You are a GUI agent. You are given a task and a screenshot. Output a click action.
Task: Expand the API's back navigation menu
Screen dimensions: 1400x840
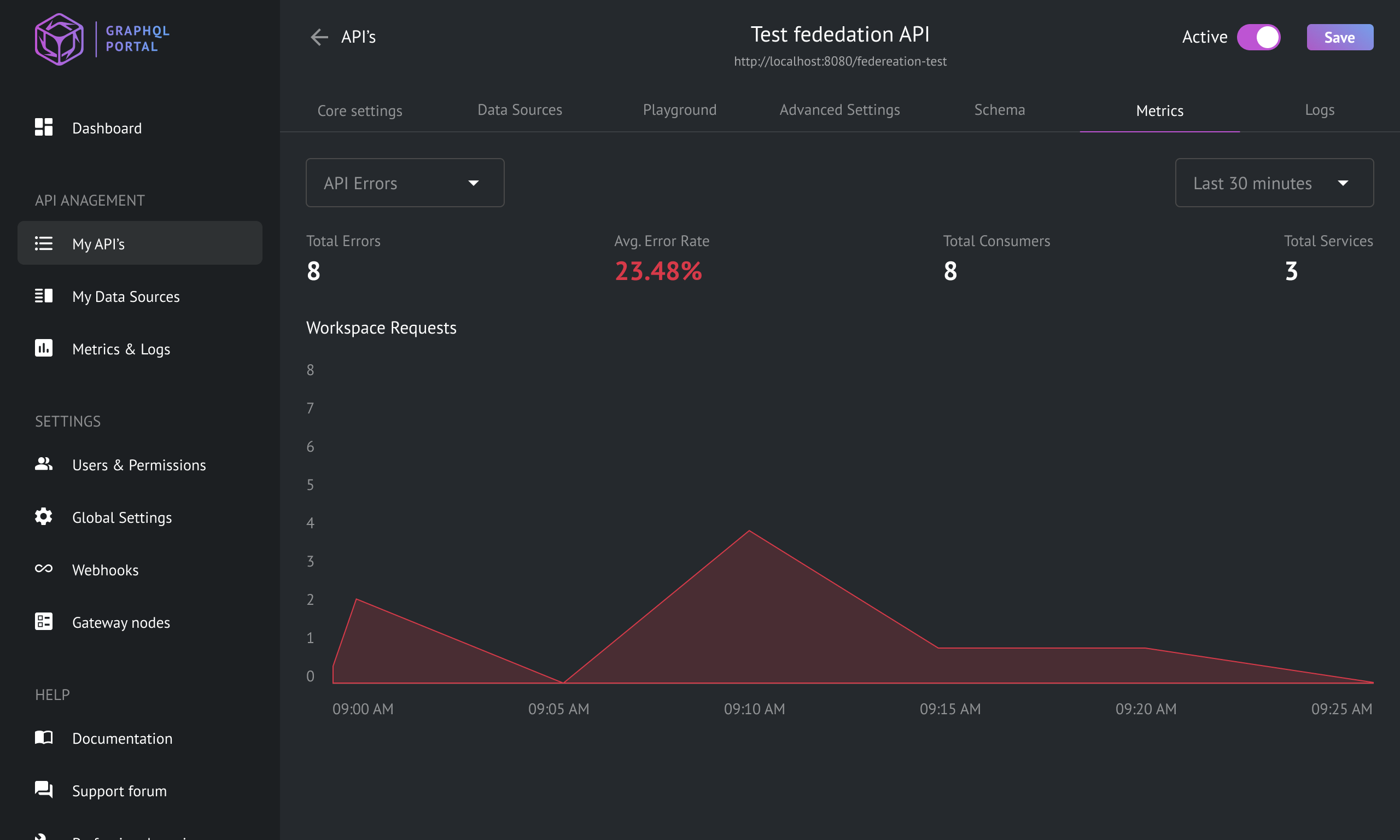pos(319,37)
